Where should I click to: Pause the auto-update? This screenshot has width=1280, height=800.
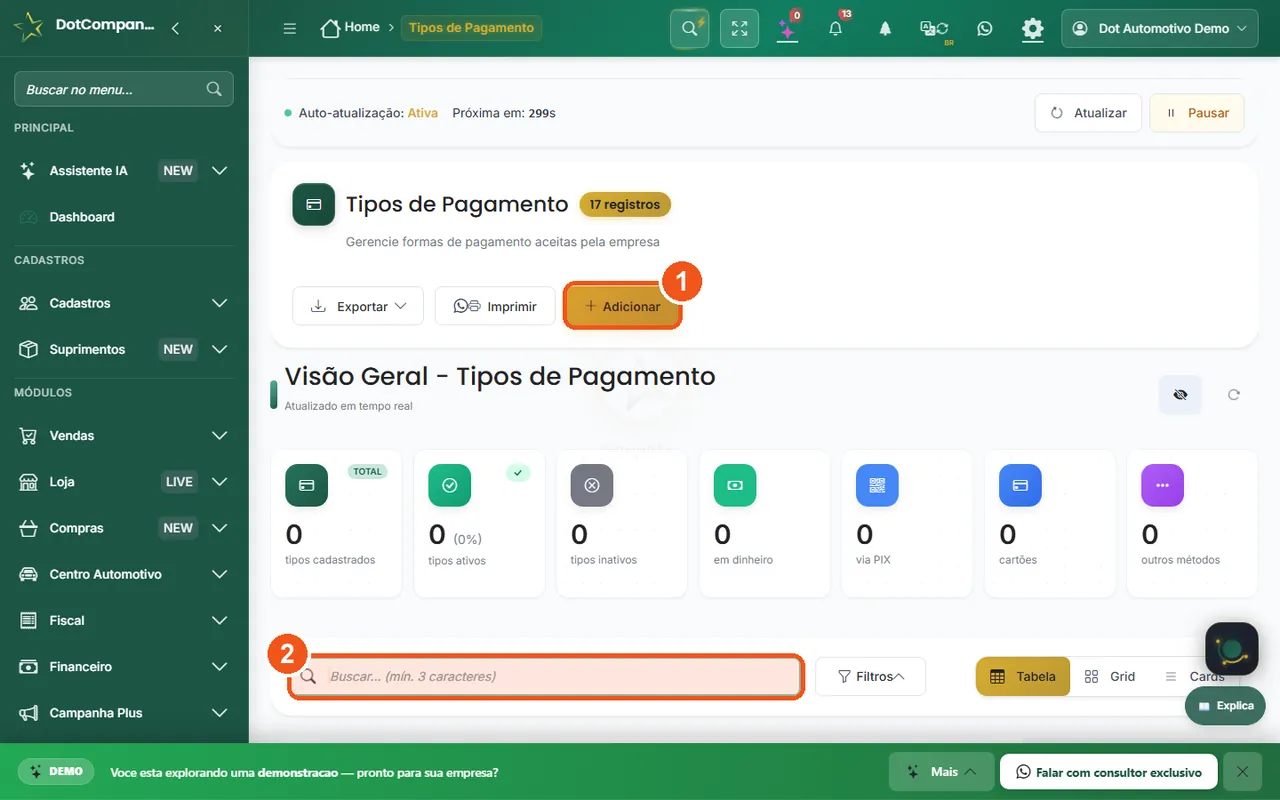click(1197, 113)
